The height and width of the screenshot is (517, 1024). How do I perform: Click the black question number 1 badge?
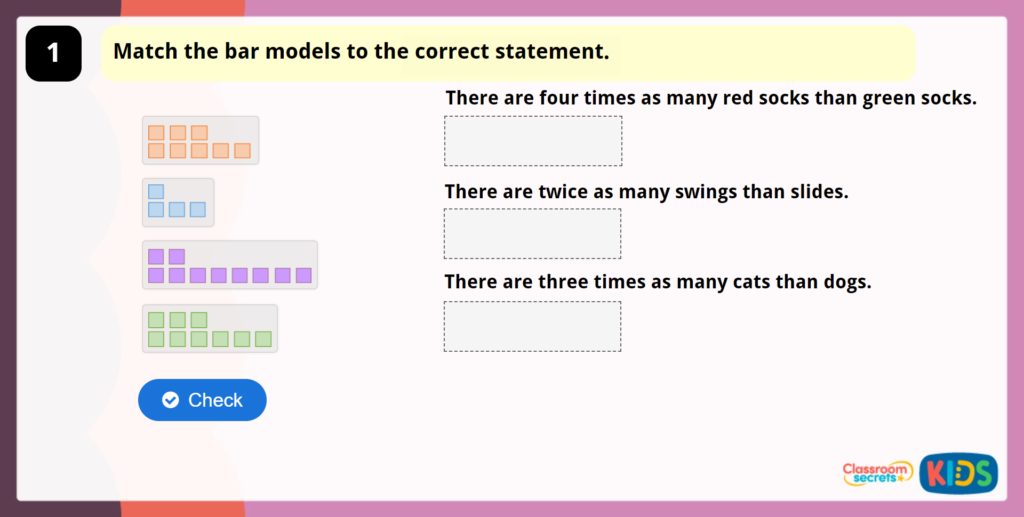53,53
